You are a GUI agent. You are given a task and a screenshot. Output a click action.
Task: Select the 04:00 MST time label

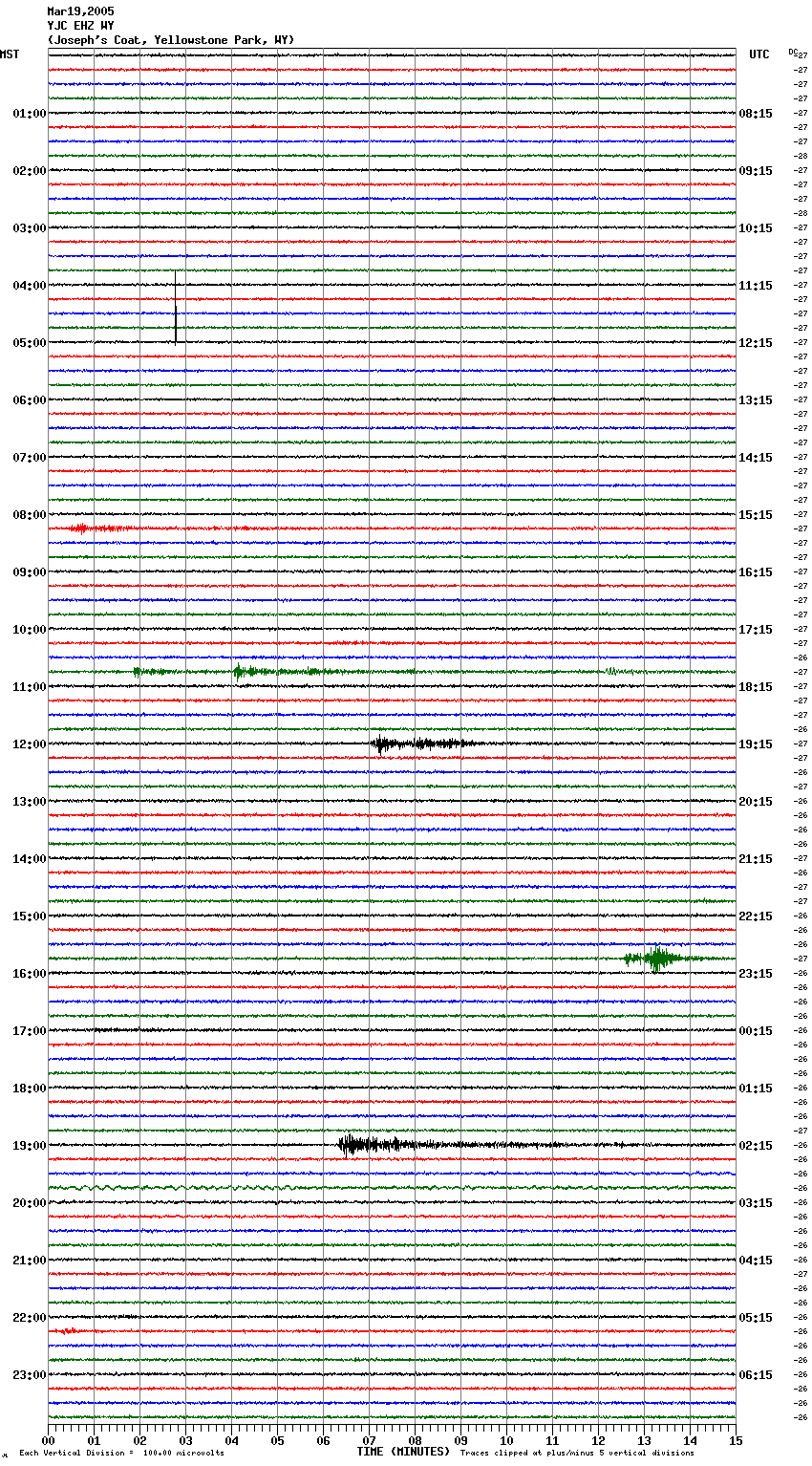[x=30, y=286]
